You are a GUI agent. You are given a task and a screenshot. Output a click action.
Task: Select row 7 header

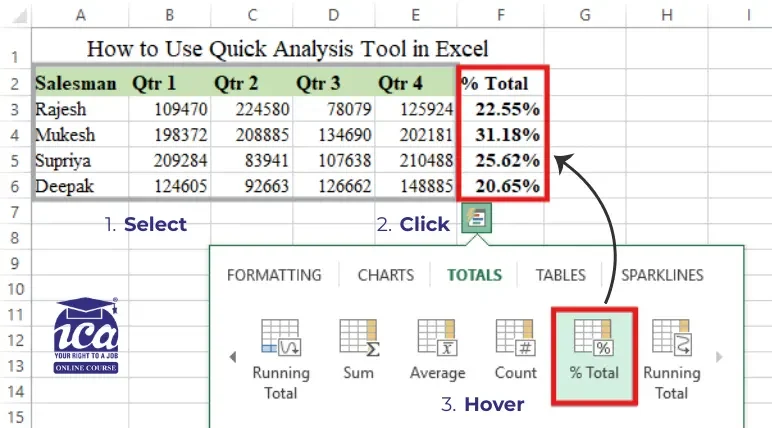tap(15, 212)
